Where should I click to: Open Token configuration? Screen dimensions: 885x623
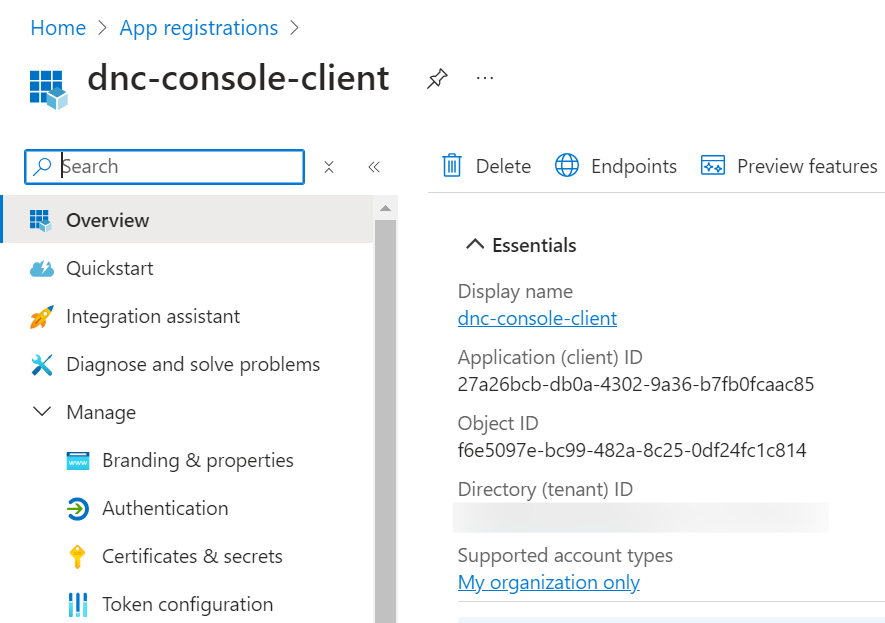(x=187, y=604)
